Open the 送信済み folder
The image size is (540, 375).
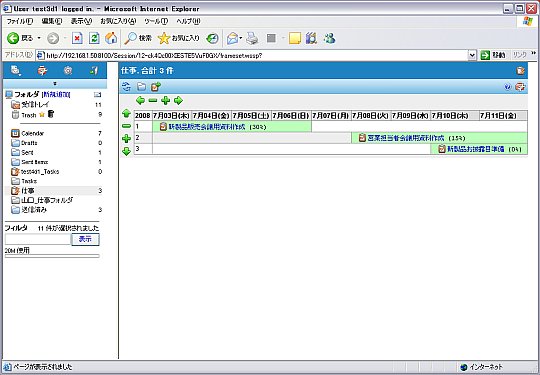(34, 210)
